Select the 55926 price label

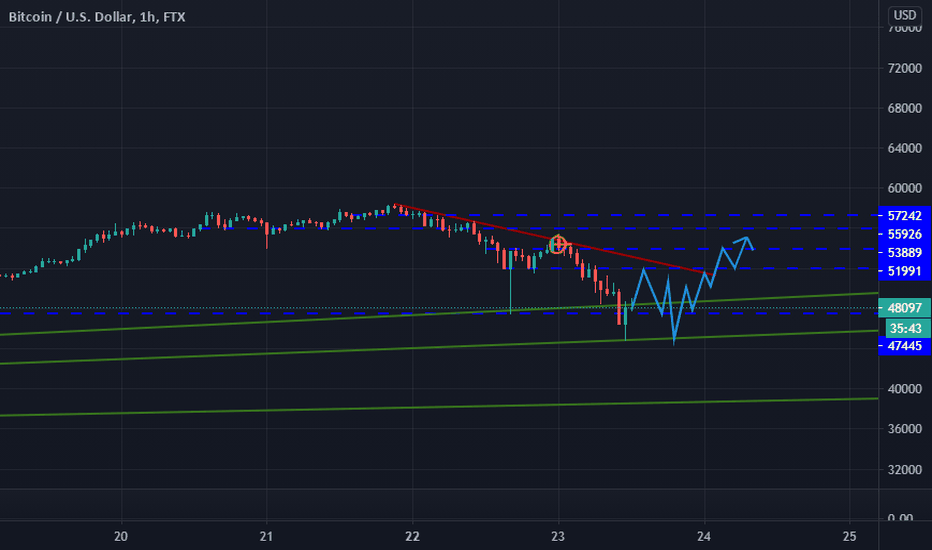(904, 234)
